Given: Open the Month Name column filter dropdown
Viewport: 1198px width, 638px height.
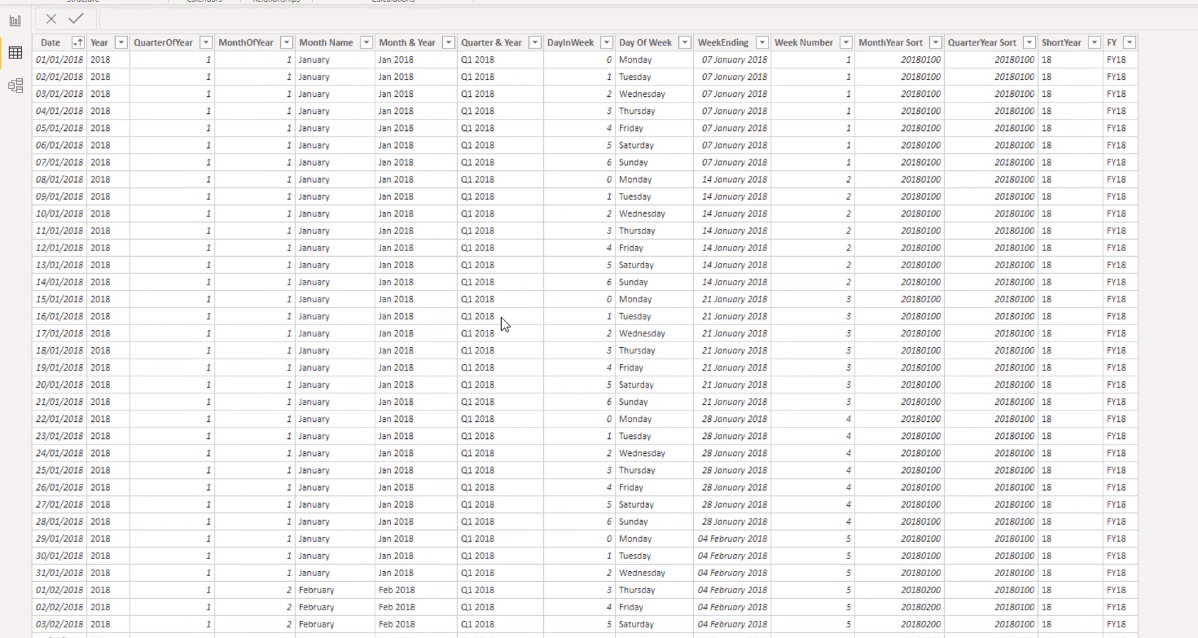Looking at the screenshot, I should pos(366,43).
